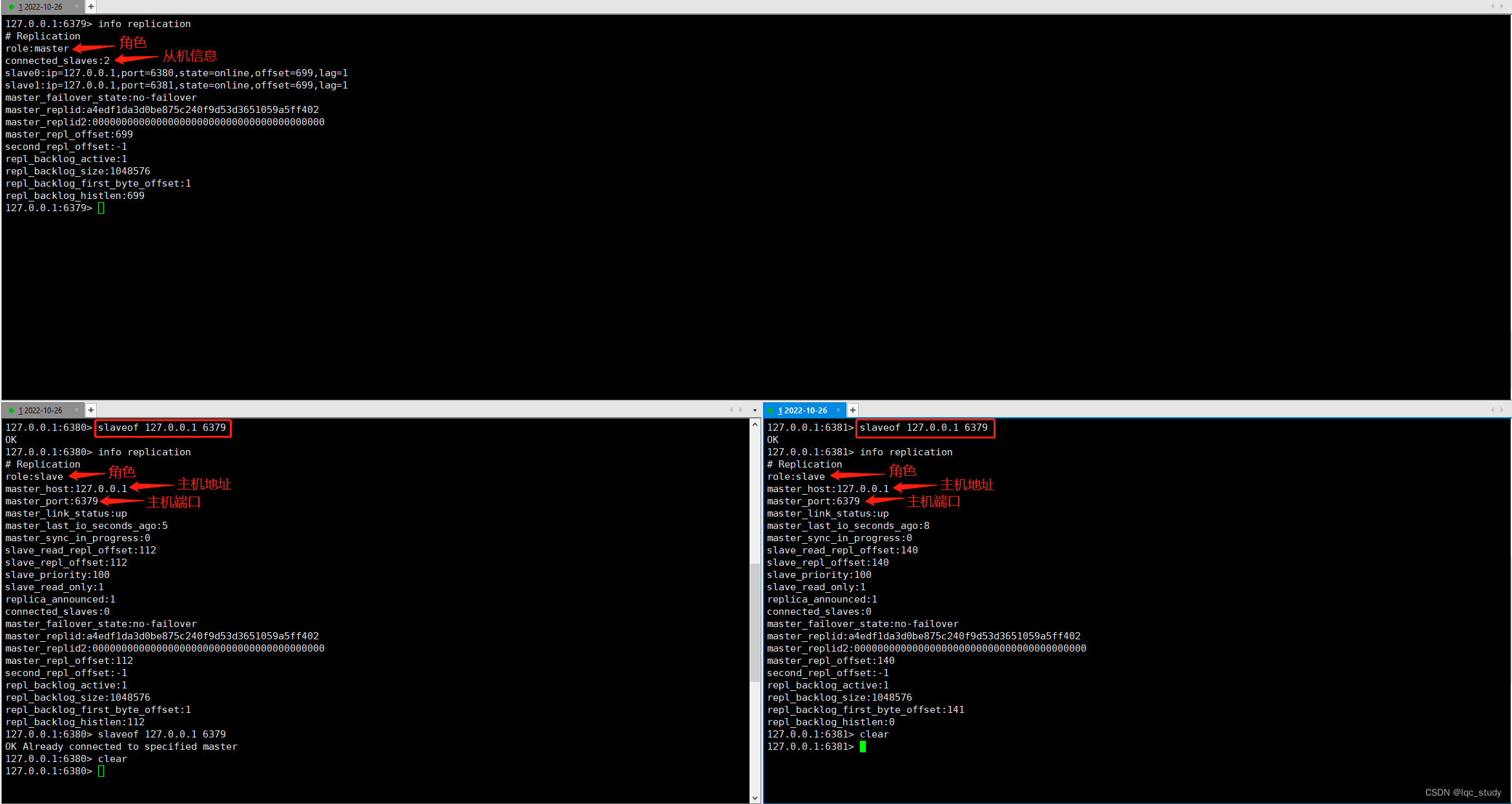Select the top pane's 2022-10-26 tab
This screenshot has width=1512, height=804.
42,6
